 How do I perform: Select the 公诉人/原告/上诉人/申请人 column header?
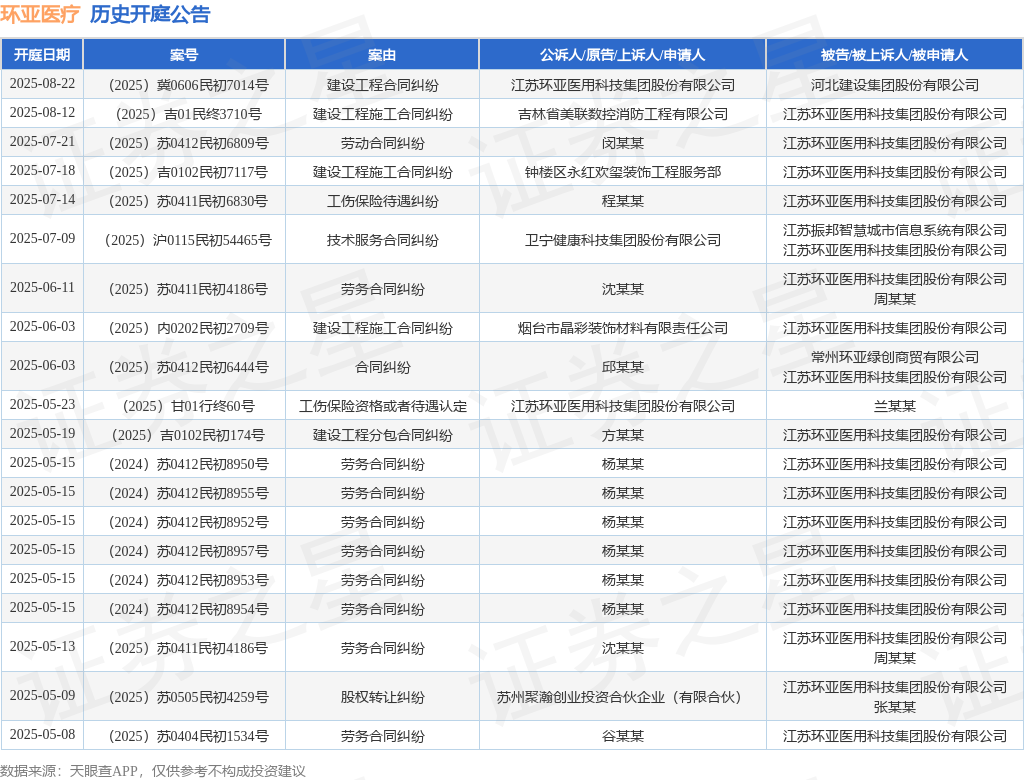click(x=622, y=55)
